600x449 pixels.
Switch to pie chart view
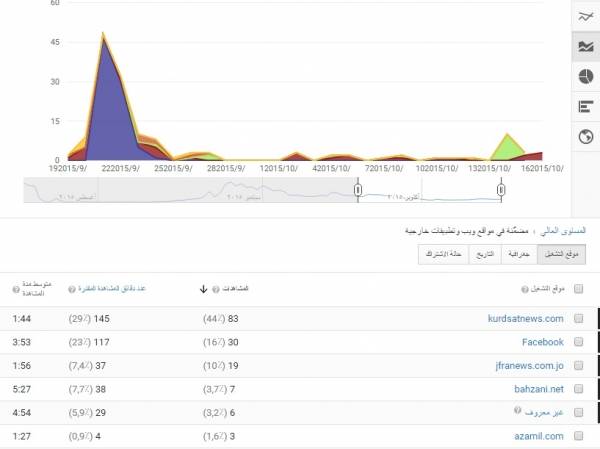point(585,77)
